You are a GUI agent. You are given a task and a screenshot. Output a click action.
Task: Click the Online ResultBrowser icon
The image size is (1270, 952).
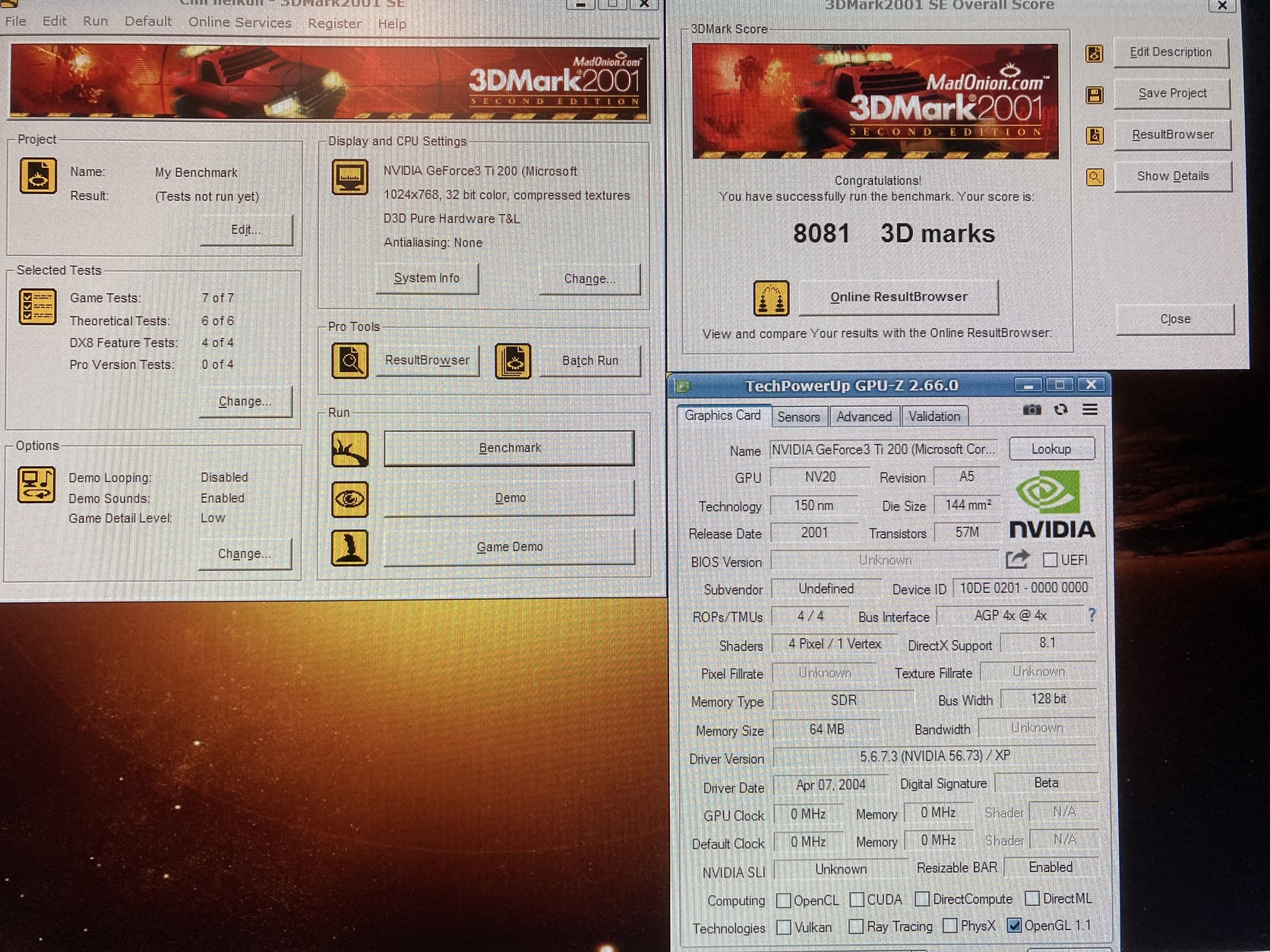tap(771, 298)
